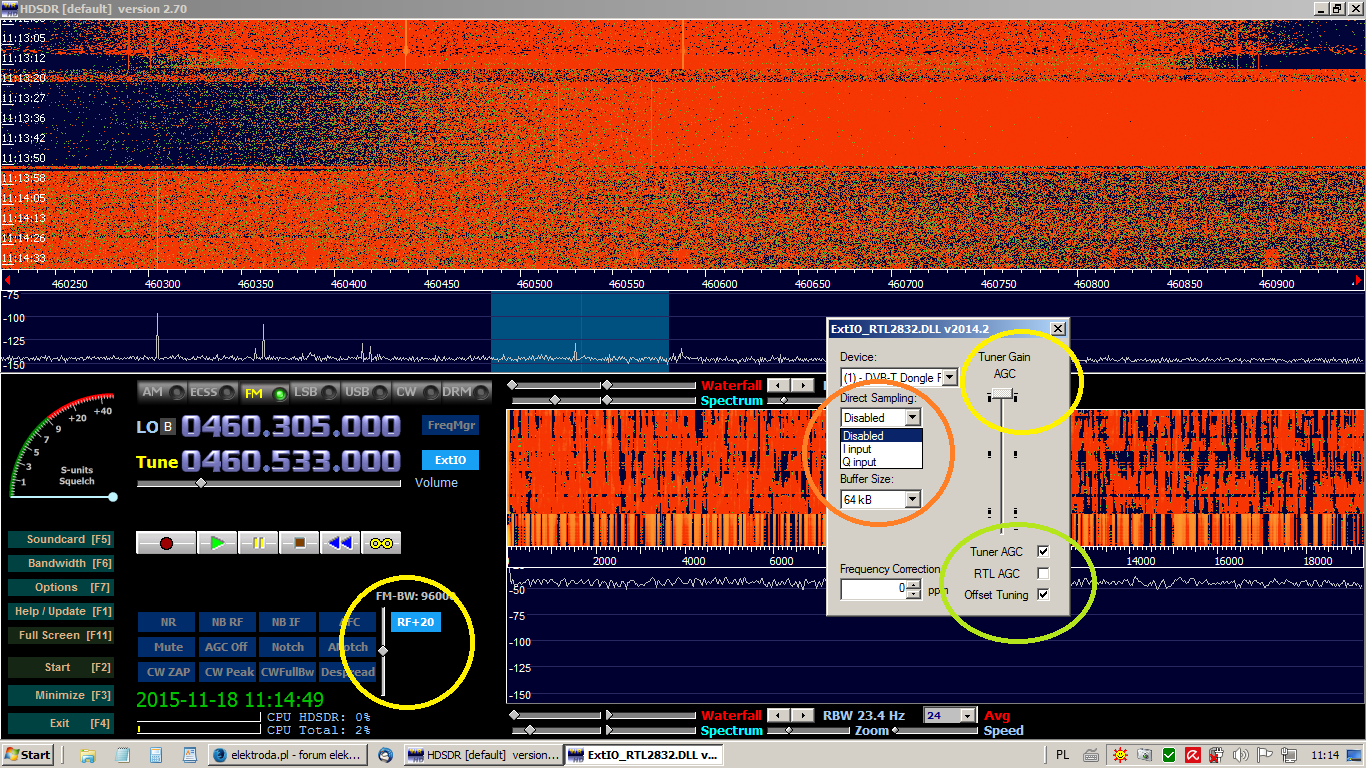
Task: Select USB demodulation mode
Action: click(x=365, y=392)
